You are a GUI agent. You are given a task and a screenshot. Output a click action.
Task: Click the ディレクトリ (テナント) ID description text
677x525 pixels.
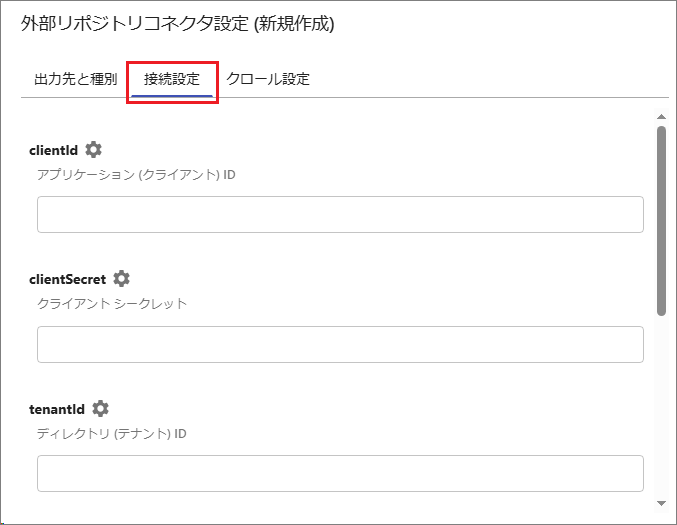[112, 433]
